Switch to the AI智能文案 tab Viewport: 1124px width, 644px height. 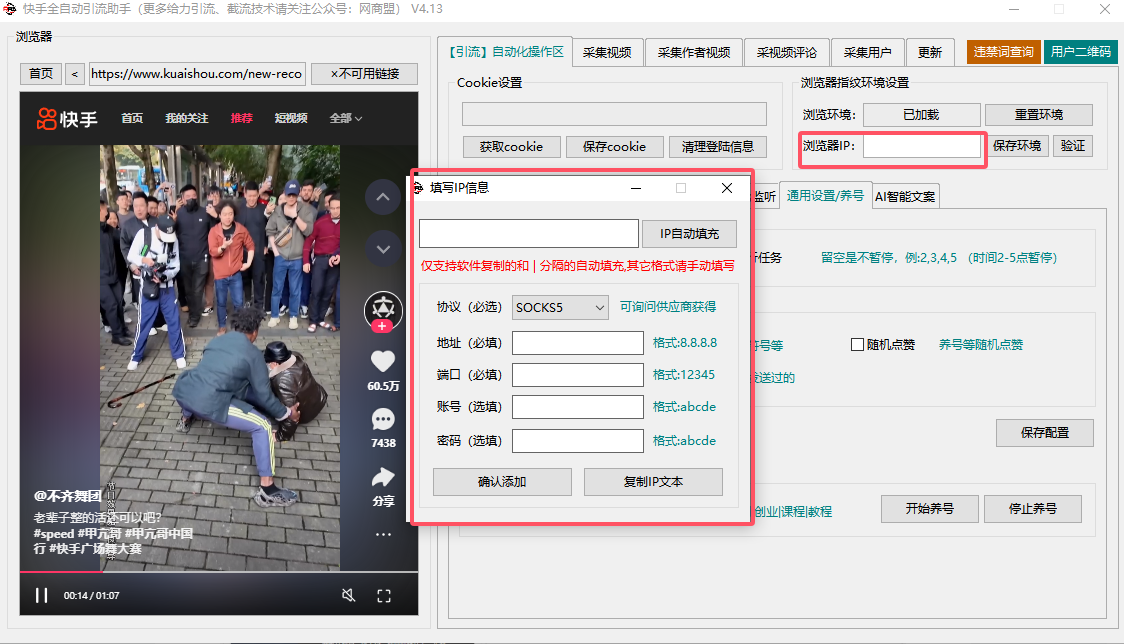(x=905, y=196)
